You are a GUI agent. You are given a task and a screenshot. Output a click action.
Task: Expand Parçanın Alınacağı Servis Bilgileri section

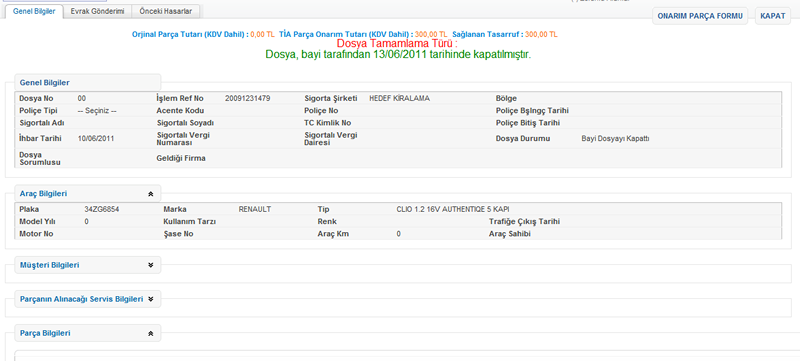(151, 299)
